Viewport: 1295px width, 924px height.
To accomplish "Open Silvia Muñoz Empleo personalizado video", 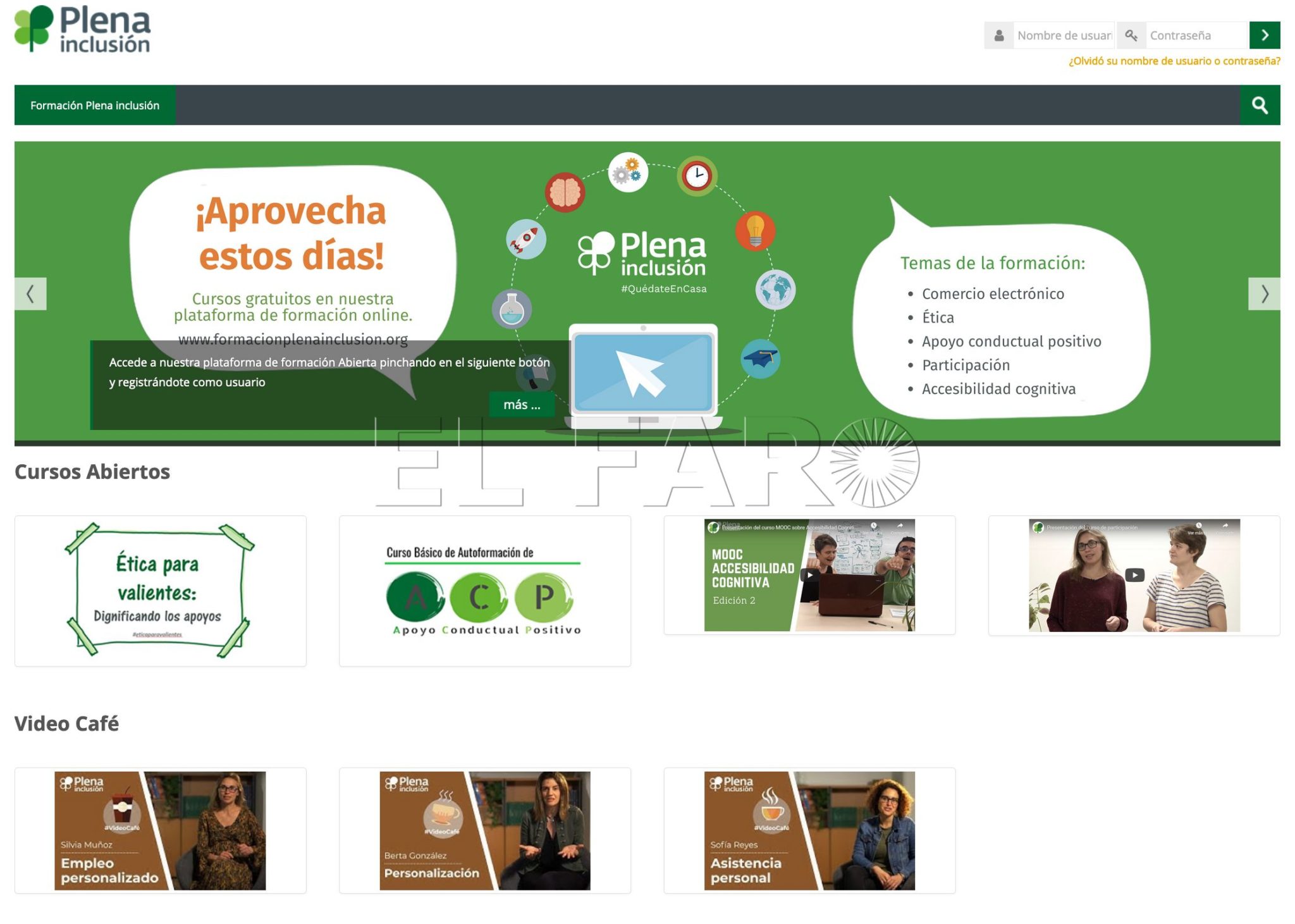I will coord(160,830).
